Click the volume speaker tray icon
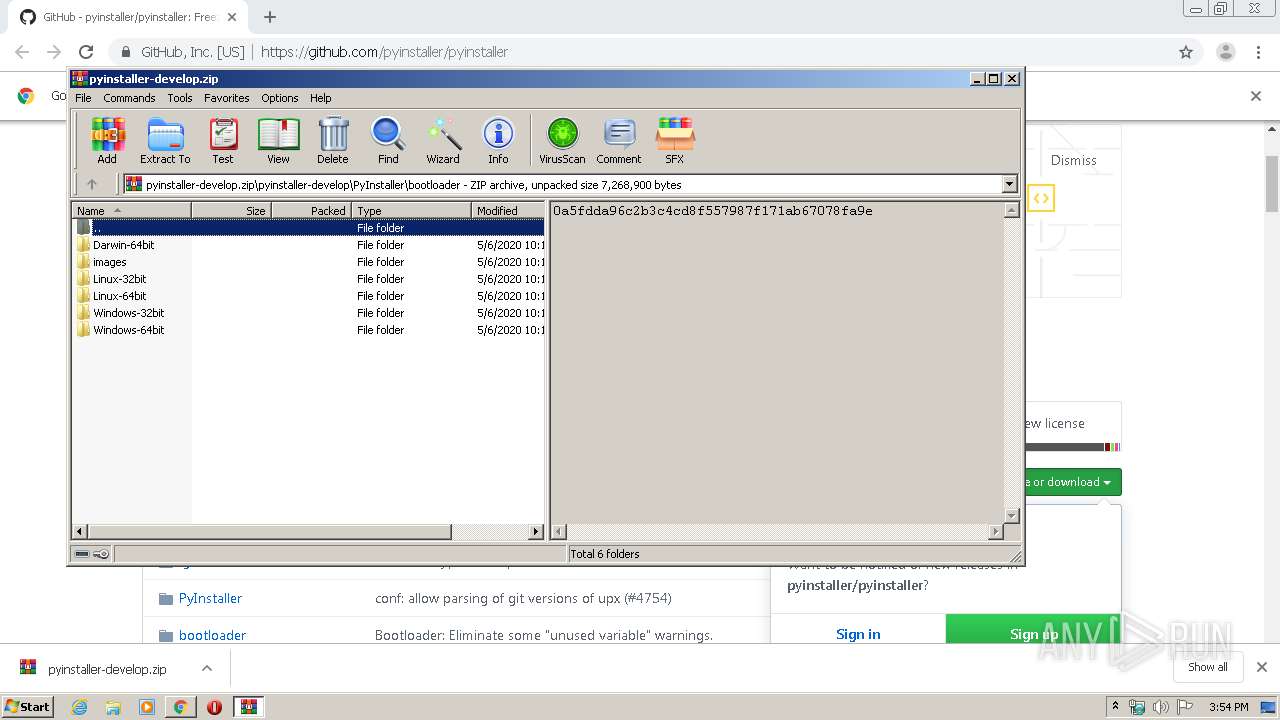Viewport: 1280px width, 720px height. tap(1160, 707)
